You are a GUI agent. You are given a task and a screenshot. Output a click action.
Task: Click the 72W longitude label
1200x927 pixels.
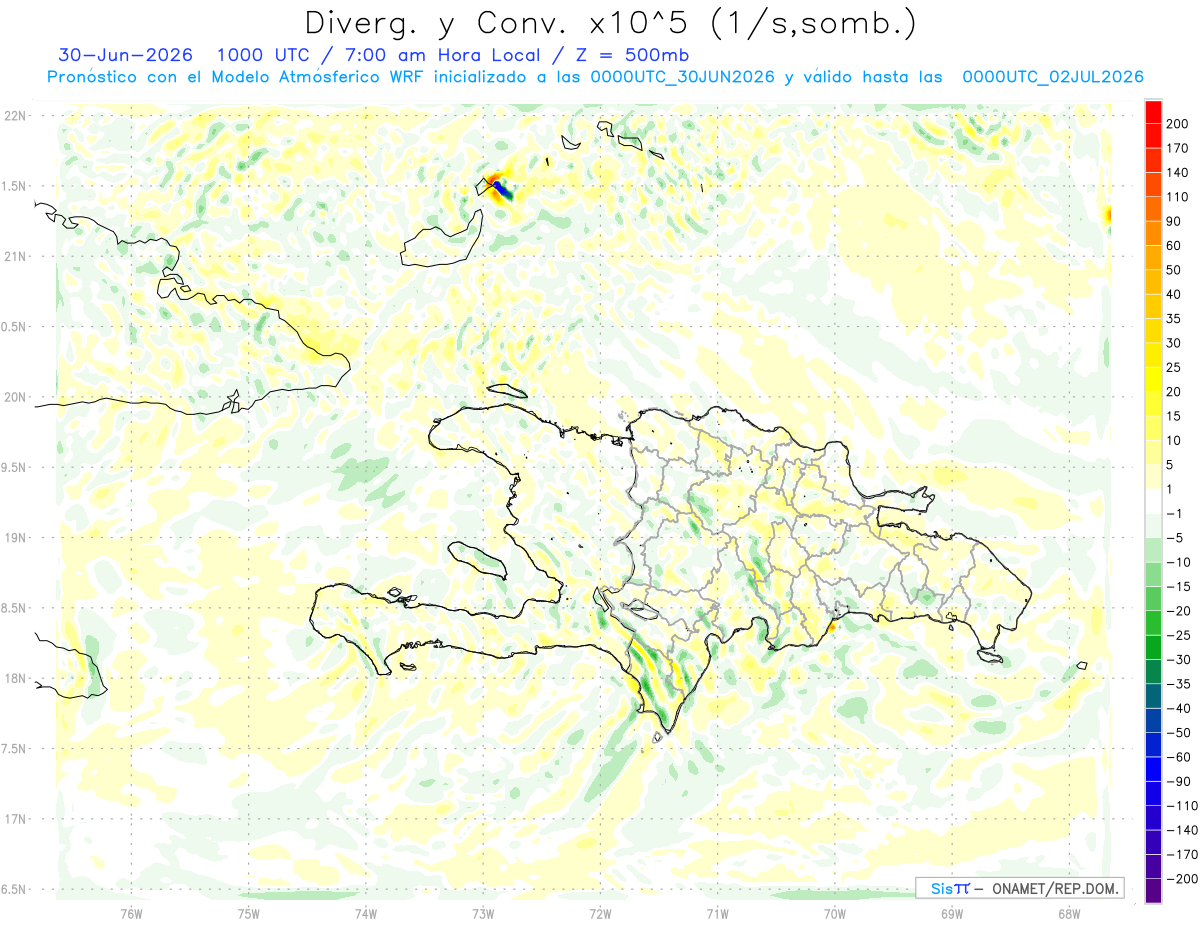click(600, 913)
